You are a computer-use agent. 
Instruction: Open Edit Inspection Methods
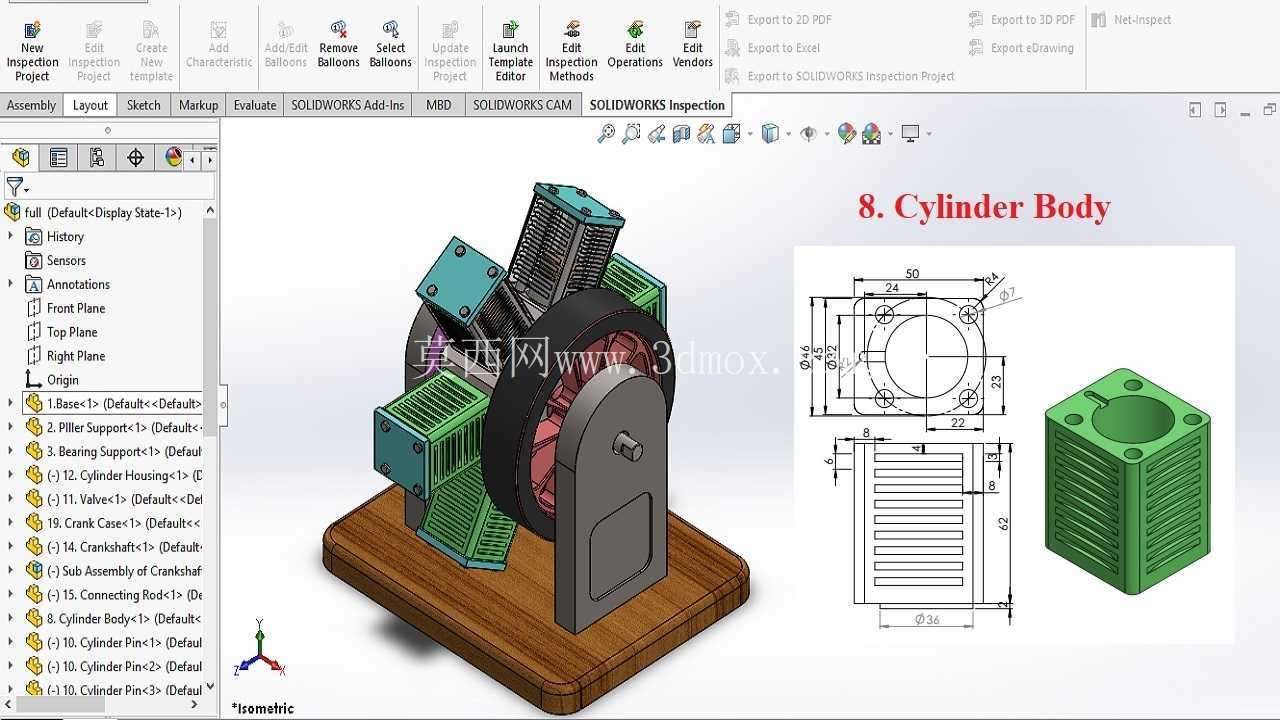point(571,49)
